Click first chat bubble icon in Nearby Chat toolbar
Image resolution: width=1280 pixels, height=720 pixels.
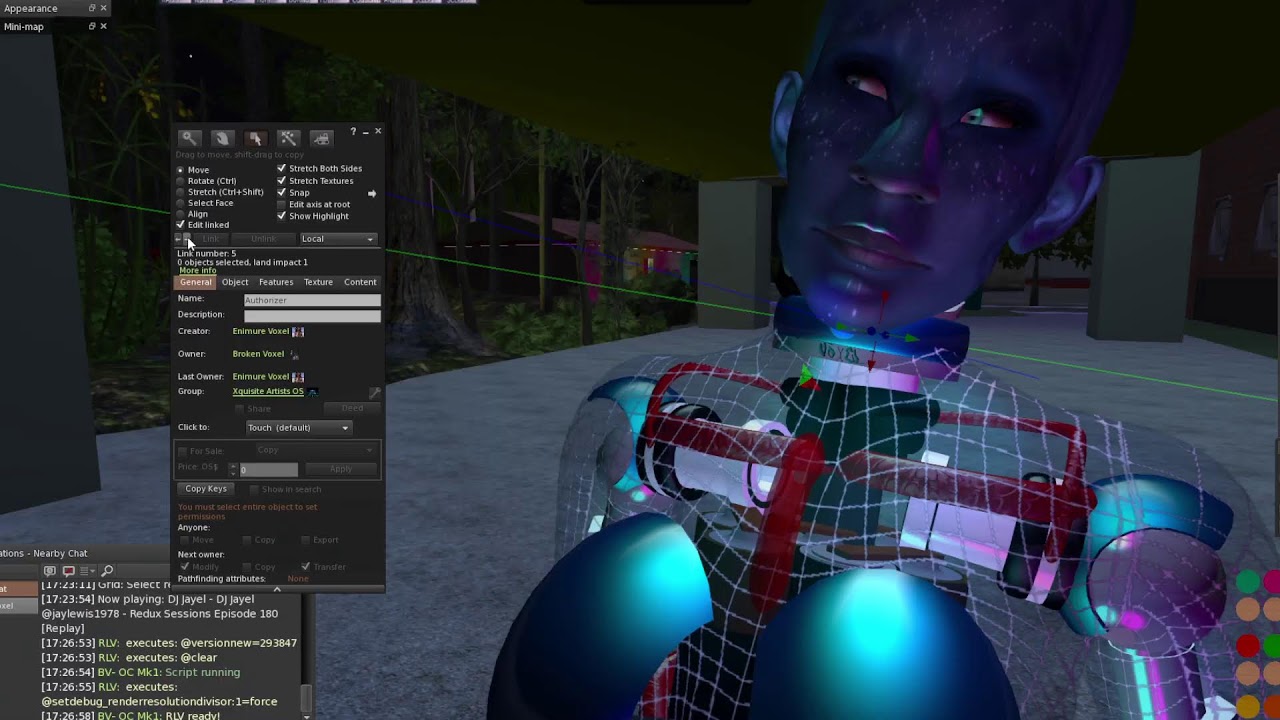[49, 571]
